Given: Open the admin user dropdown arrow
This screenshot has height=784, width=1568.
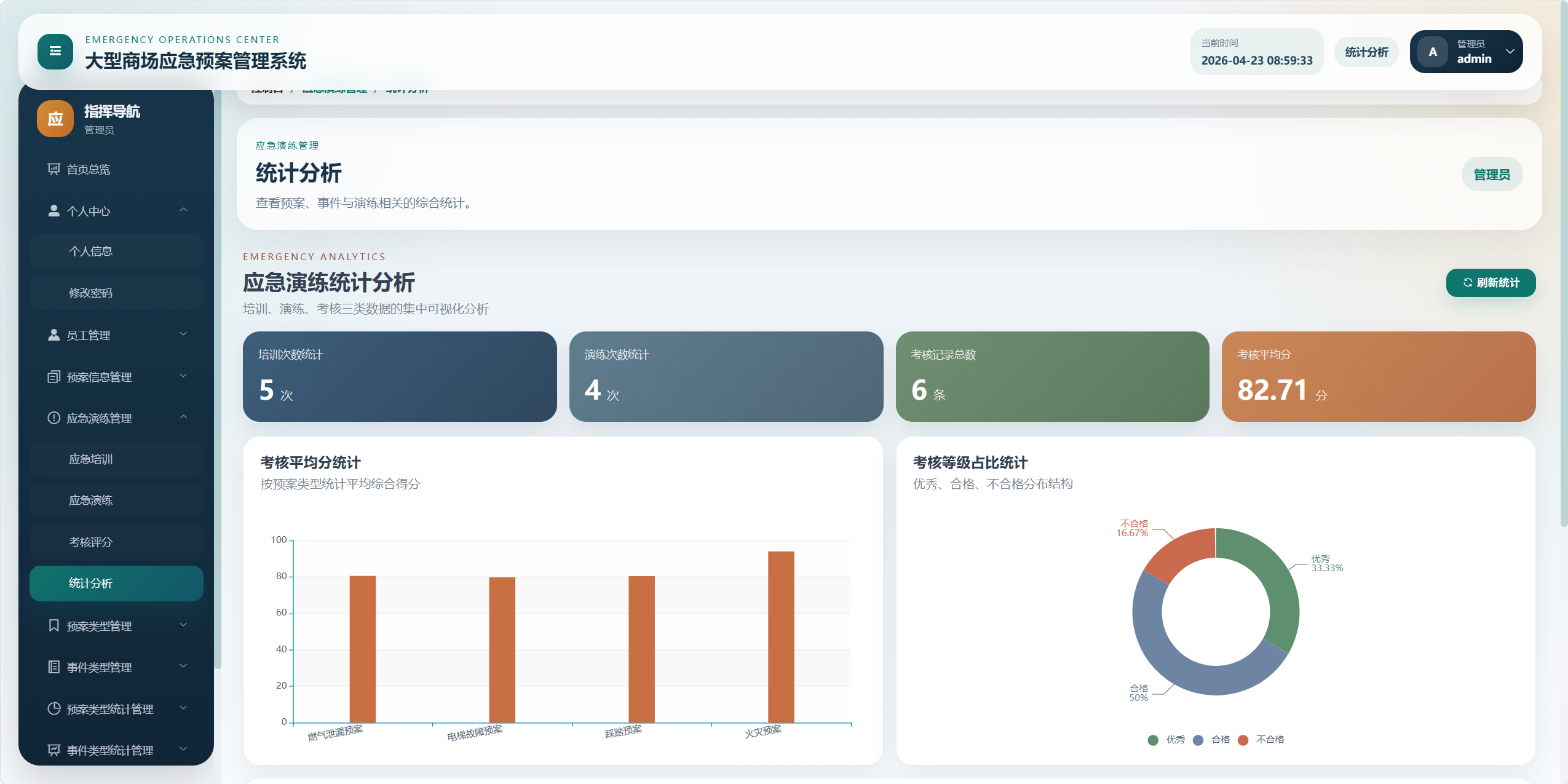Looking at the screenshot, I should click(1510, 52).
